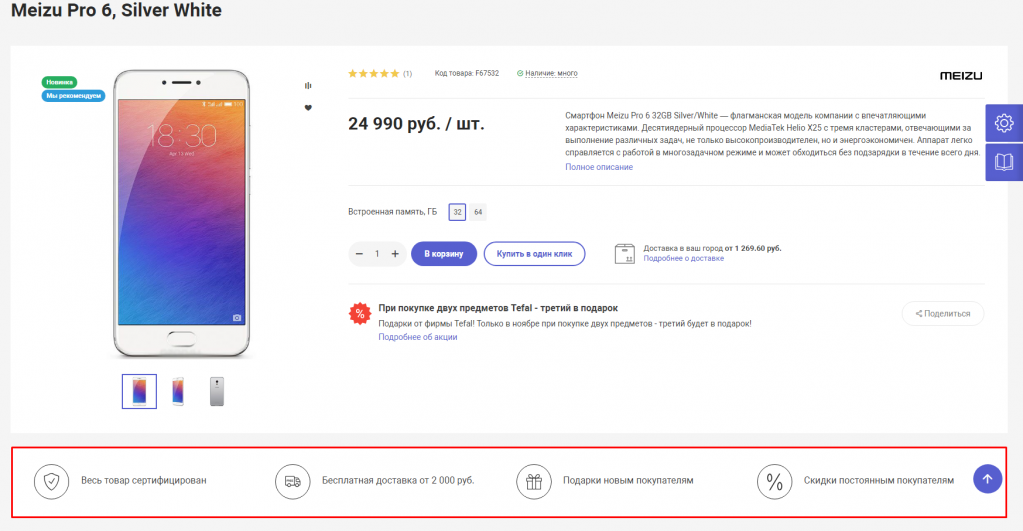Click the quantity input field
The image size is (1023, 531).
[x=377, y=254]
